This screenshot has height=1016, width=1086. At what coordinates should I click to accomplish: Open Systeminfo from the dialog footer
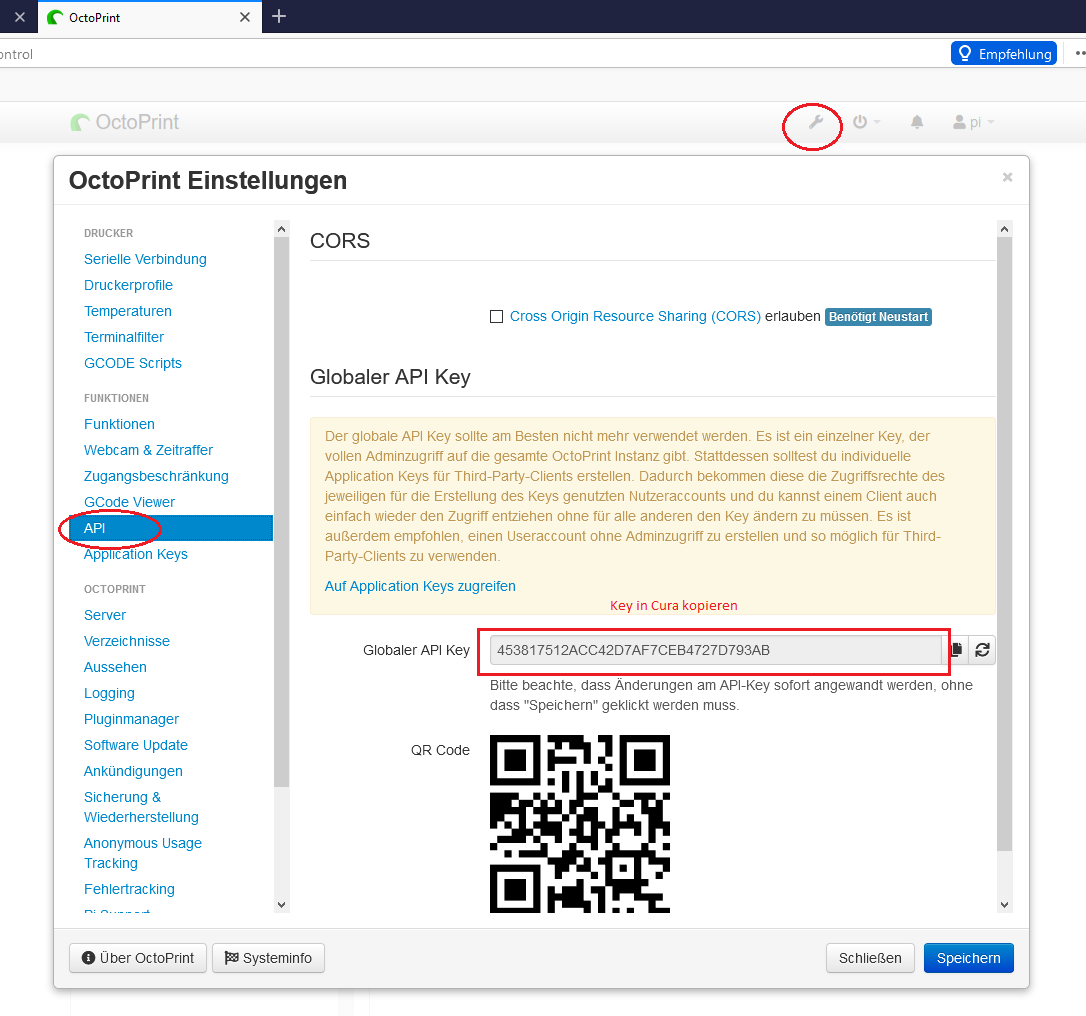[x=268, y=957]
